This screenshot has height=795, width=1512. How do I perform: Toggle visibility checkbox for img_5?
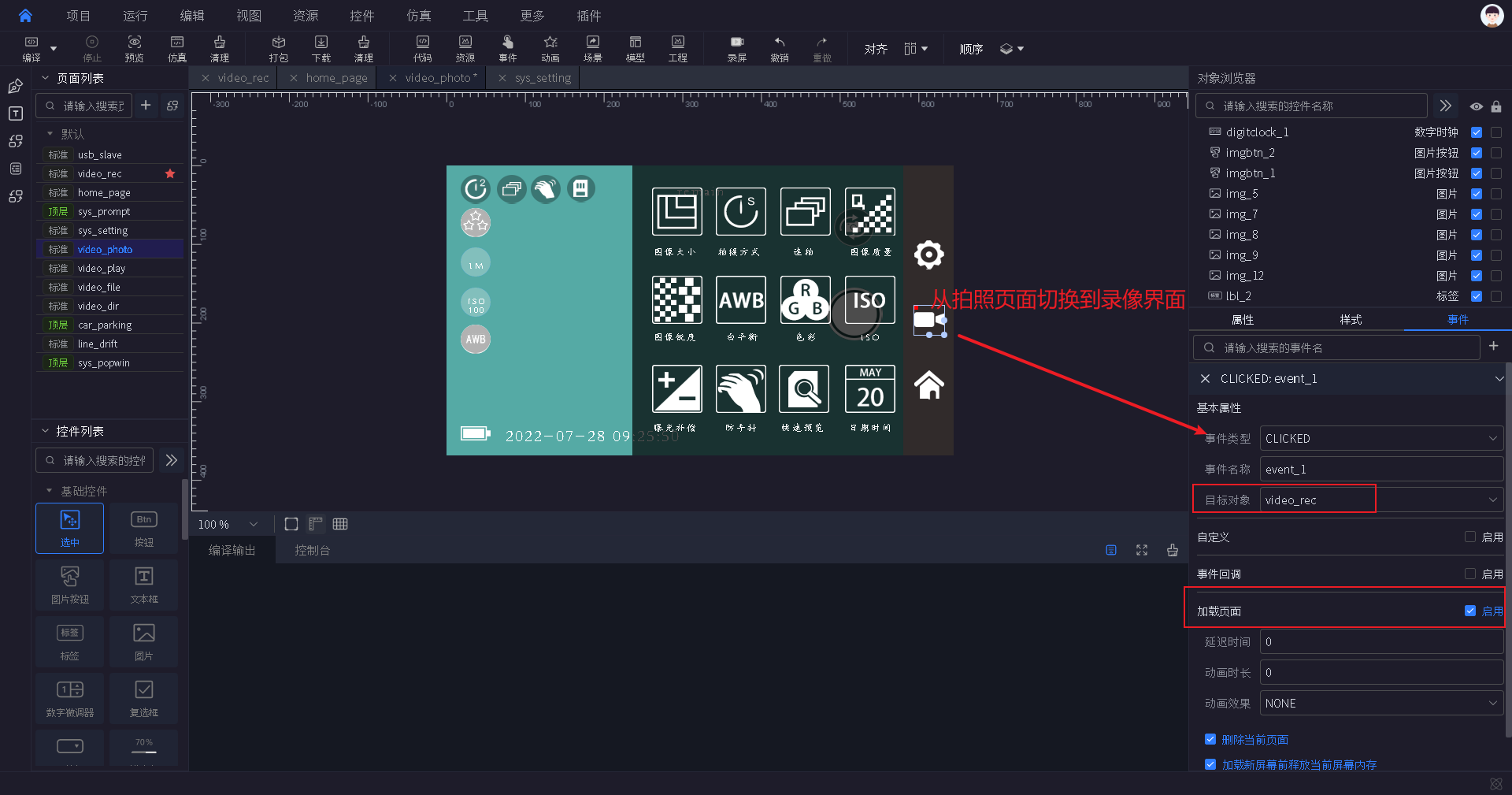[1477, 194]
